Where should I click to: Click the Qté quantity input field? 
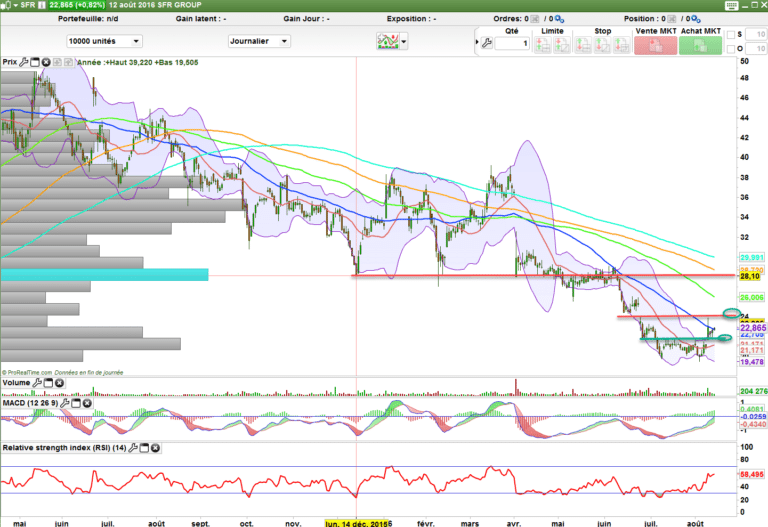(512, 44)
